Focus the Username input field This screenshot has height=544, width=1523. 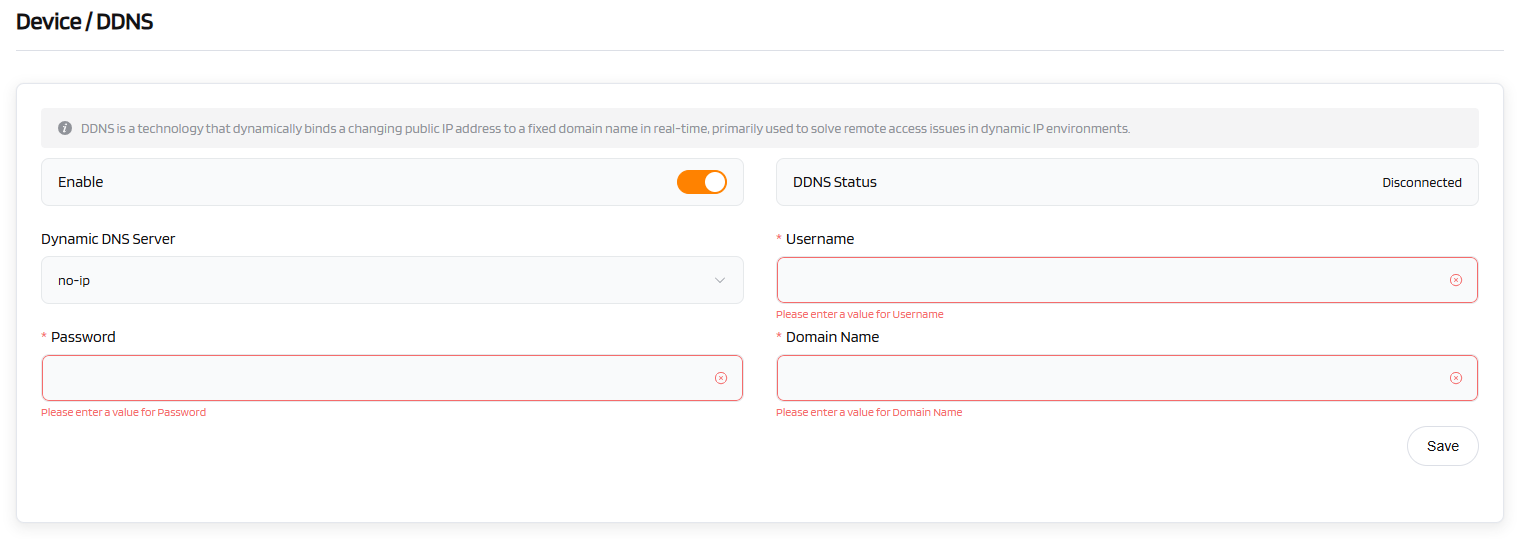point(1100,280)
